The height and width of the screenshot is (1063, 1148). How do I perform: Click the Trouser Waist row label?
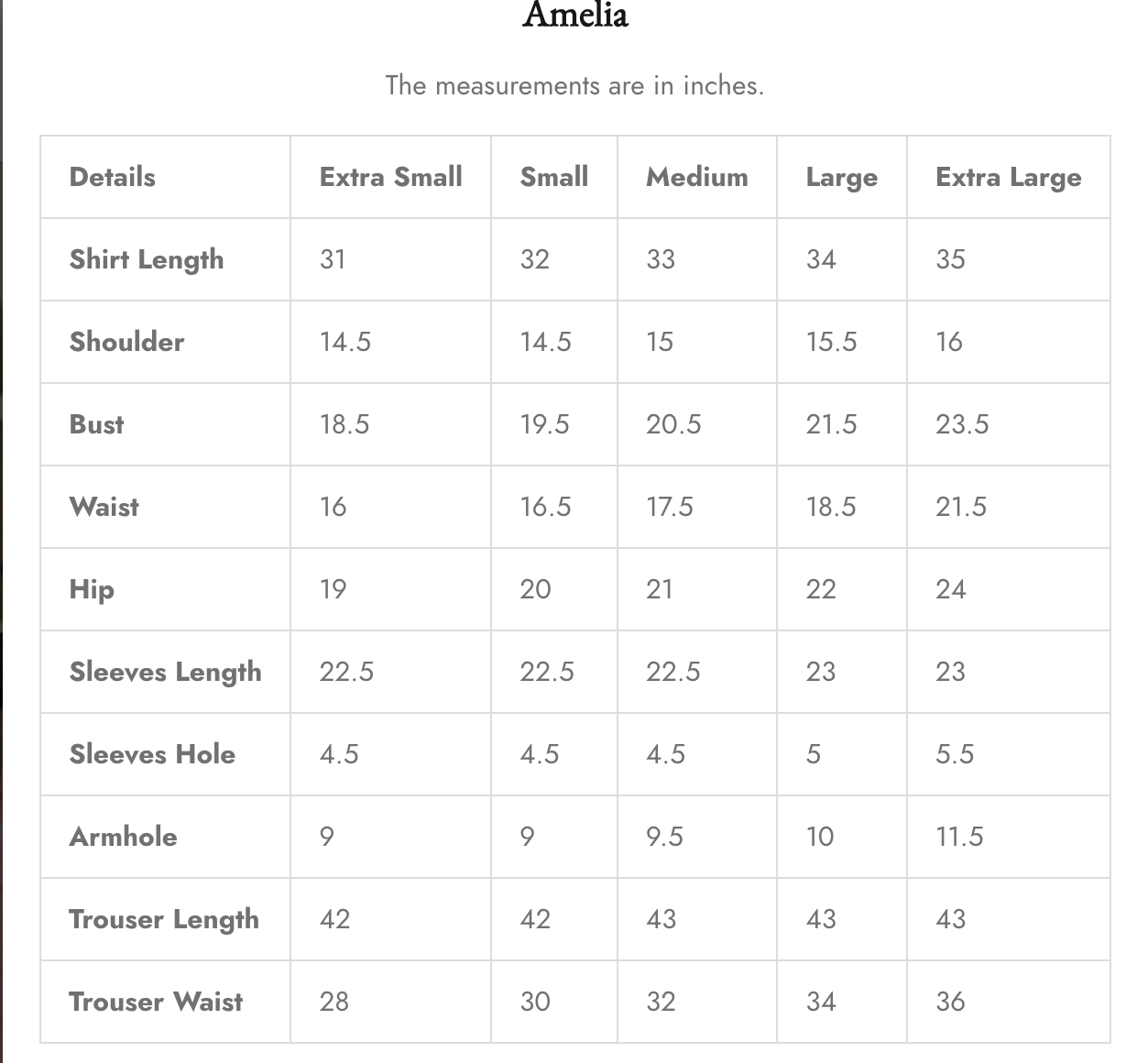(156, 1002)
